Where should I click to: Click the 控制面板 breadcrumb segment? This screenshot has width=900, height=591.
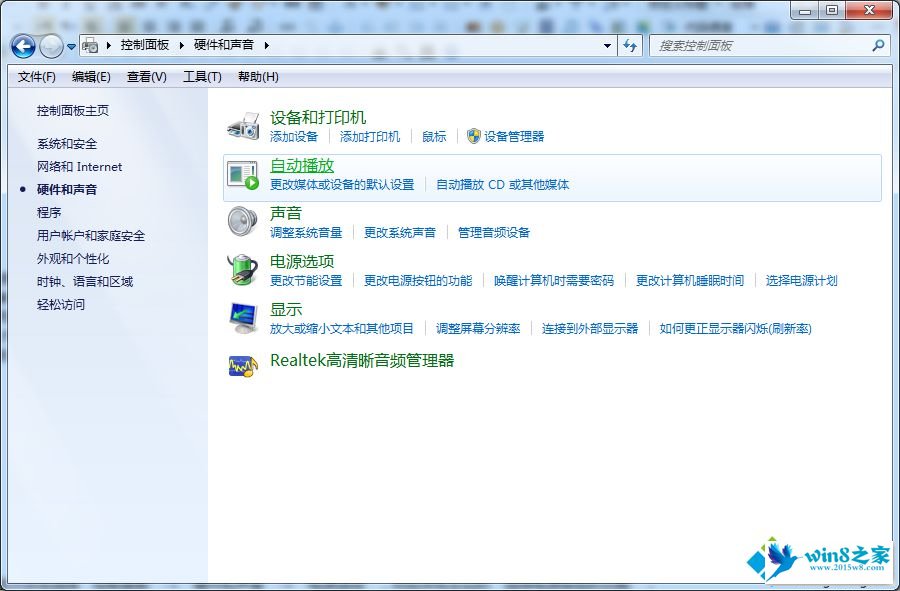click(145, 45)
